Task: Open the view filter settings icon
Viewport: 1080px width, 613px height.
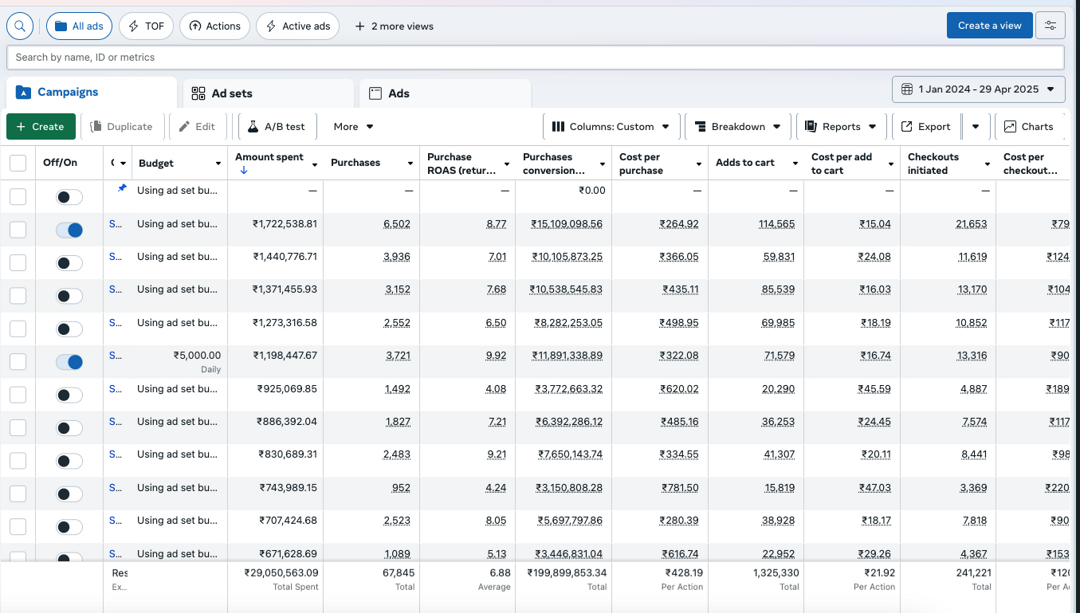Action: coord(1050,26)
